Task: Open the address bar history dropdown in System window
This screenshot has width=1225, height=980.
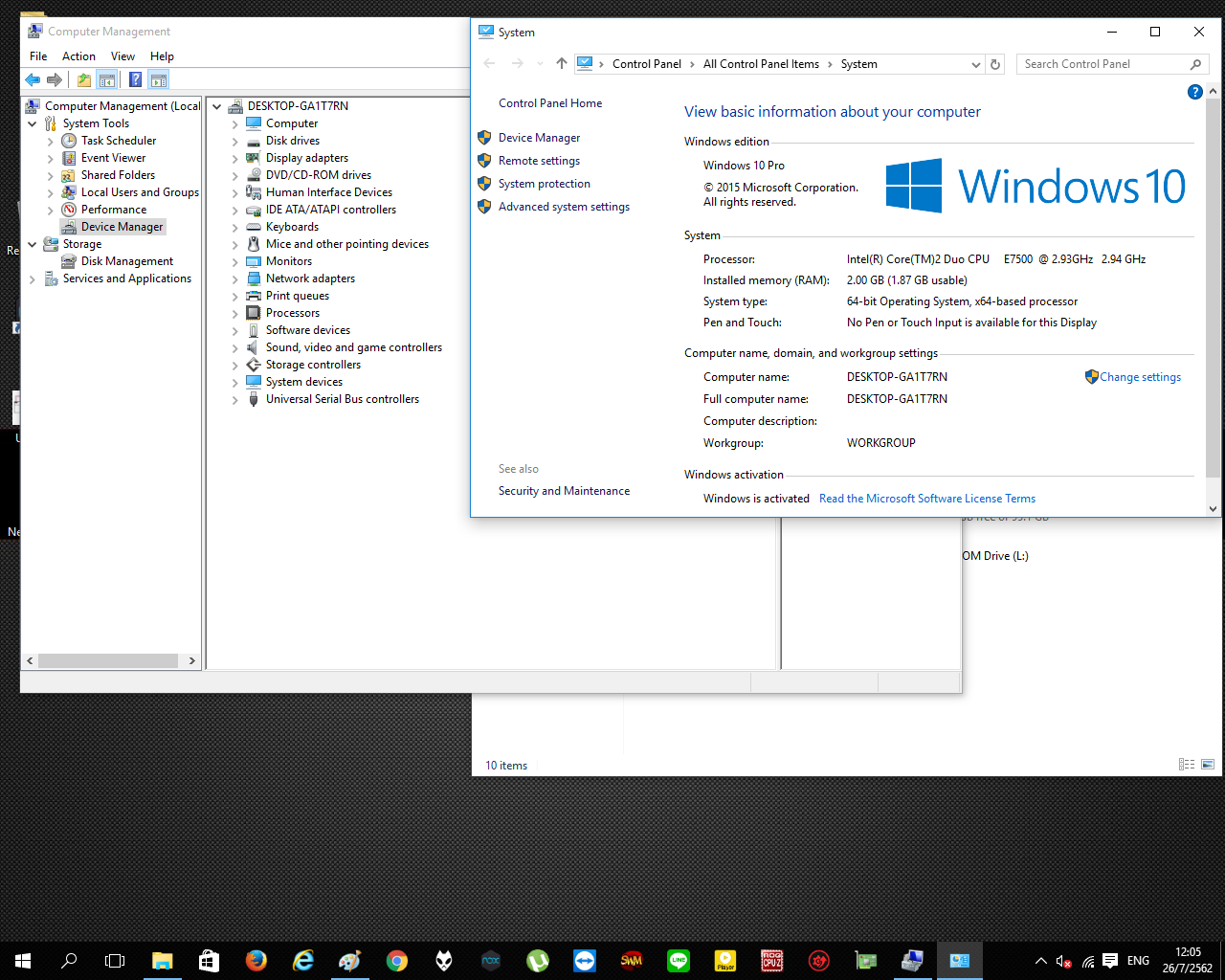Action: pyautogui.click(x=976, y=64)
